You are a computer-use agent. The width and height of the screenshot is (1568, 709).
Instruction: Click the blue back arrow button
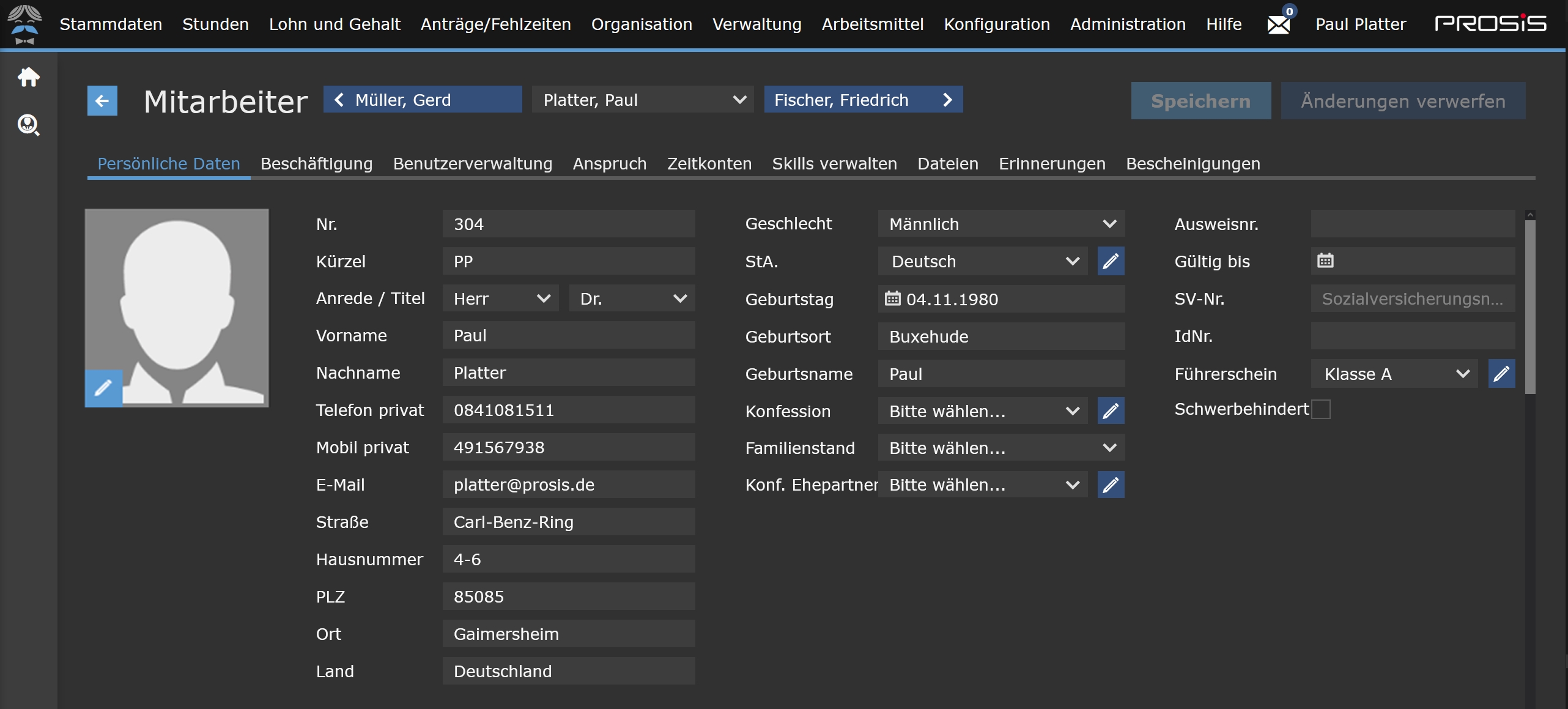102,101
